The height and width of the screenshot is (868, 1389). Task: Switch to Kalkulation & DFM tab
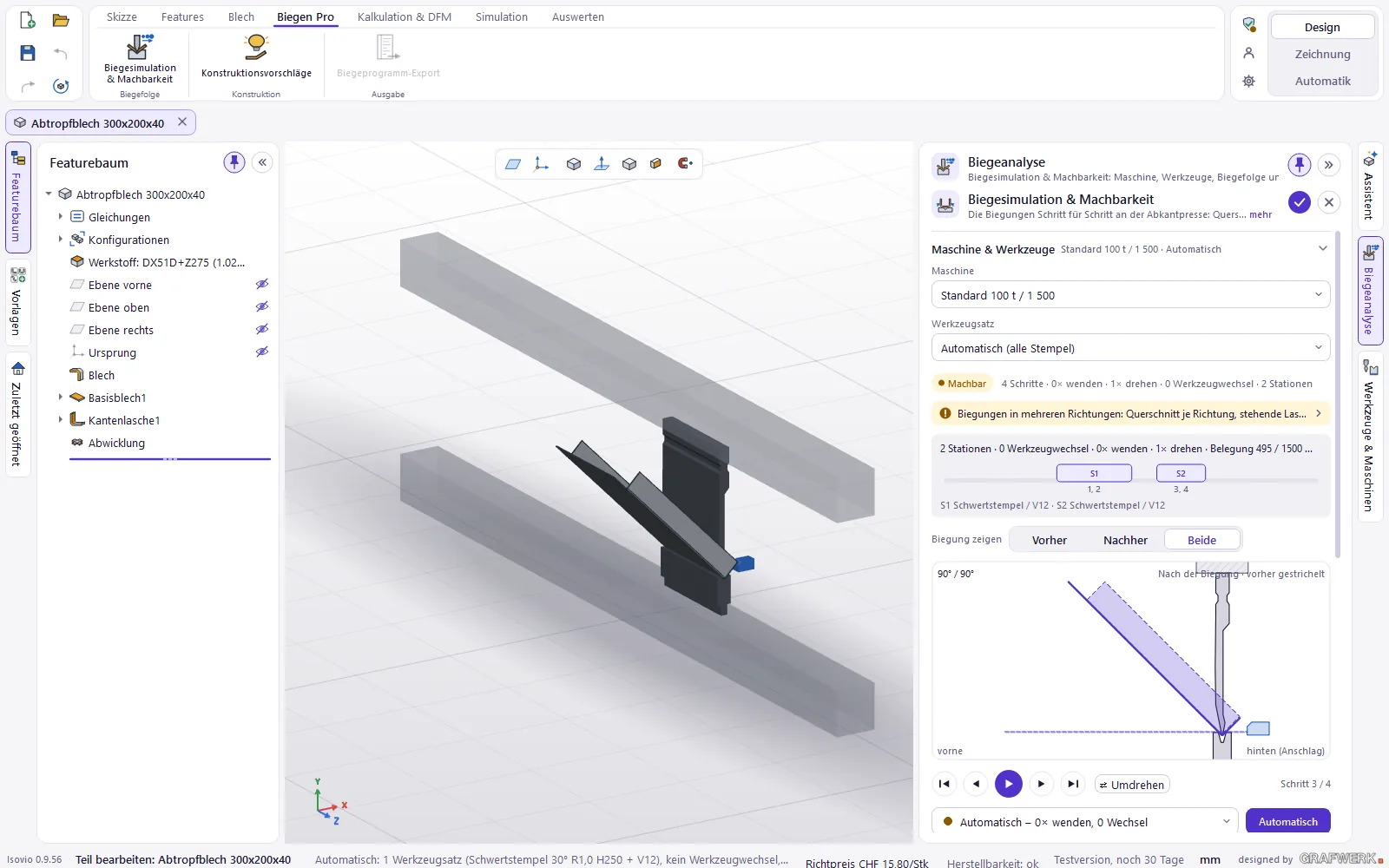point(405,17)
